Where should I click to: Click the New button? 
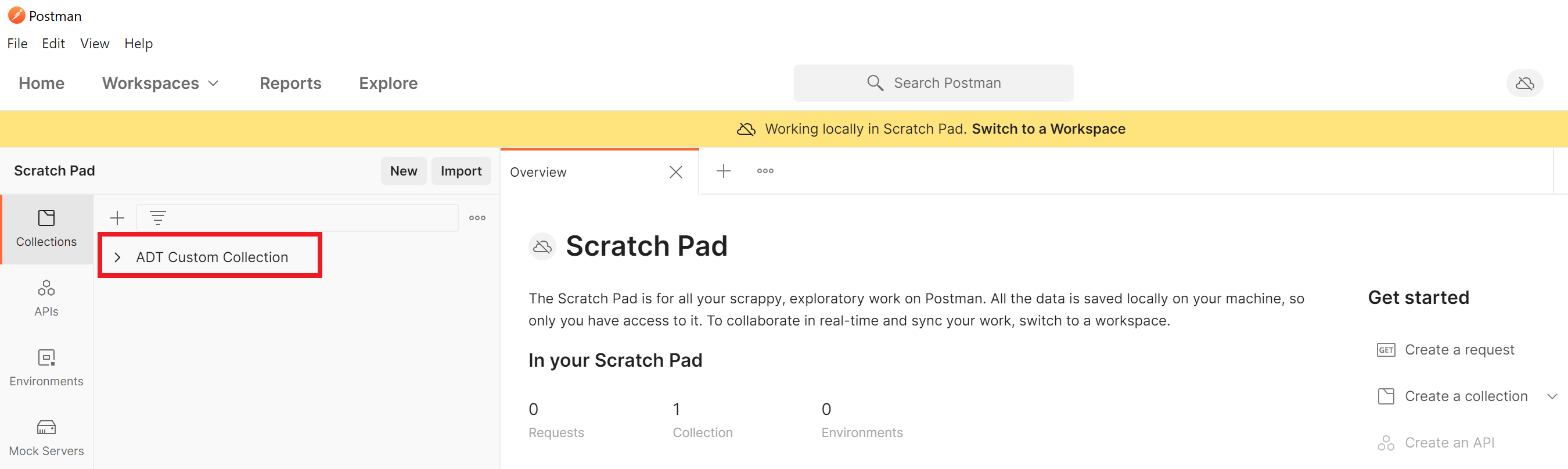(404, 171)
